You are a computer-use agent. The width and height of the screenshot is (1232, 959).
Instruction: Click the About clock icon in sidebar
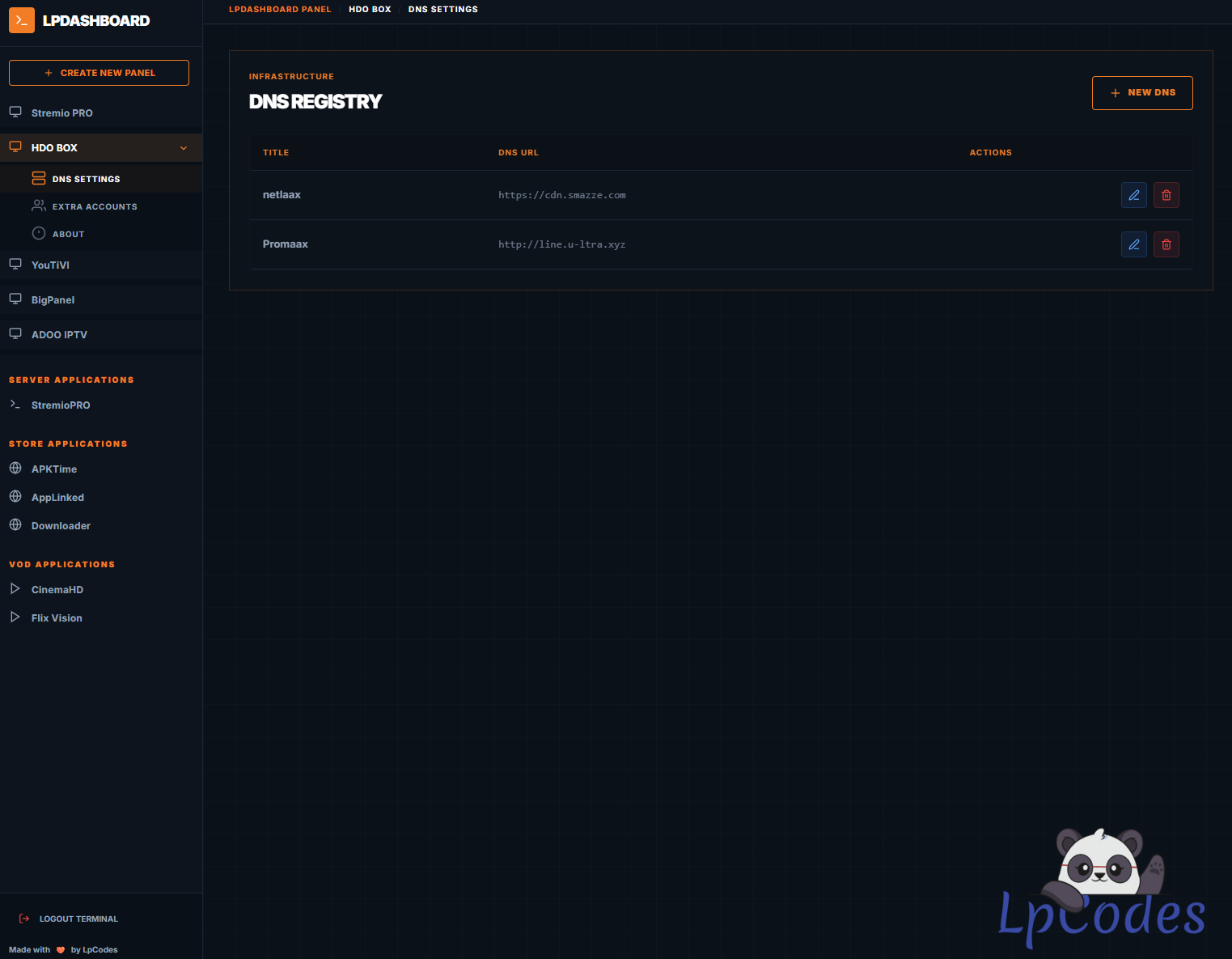point(39,234)
